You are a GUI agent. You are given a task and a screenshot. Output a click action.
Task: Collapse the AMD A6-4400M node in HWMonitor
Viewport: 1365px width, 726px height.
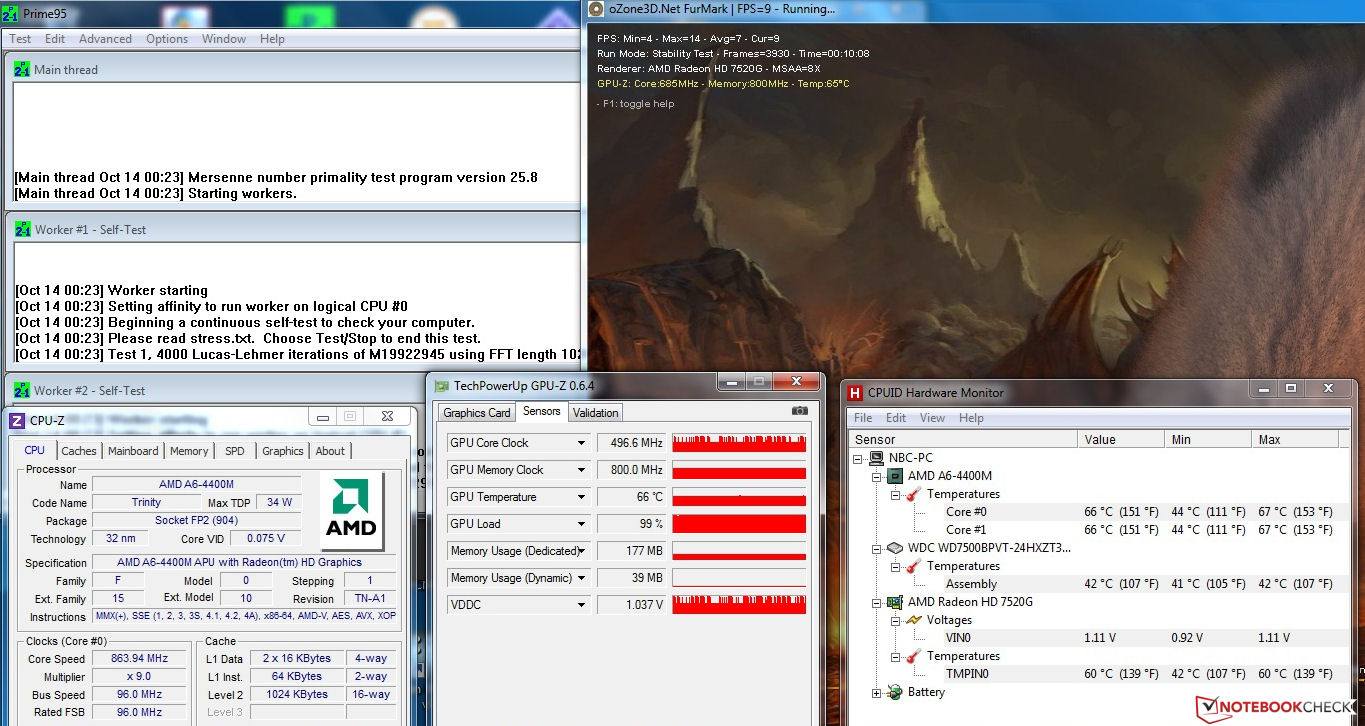point(877,476)
